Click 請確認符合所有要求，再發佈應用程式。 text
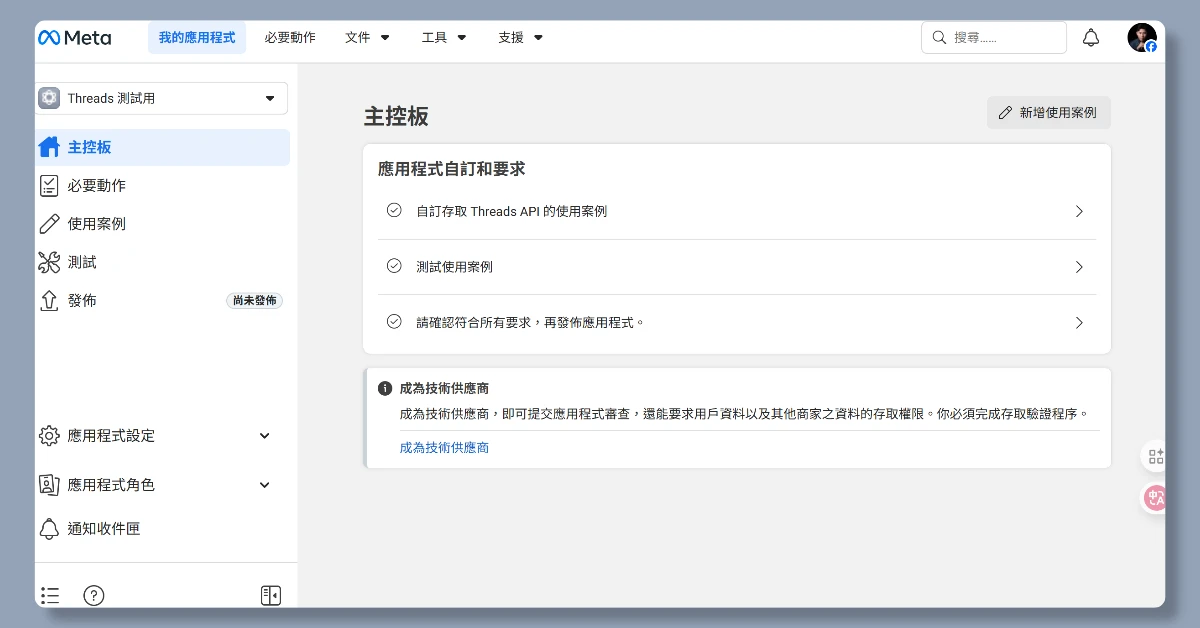Viewport: 1200px width, 628px height. tap(530, 323)
